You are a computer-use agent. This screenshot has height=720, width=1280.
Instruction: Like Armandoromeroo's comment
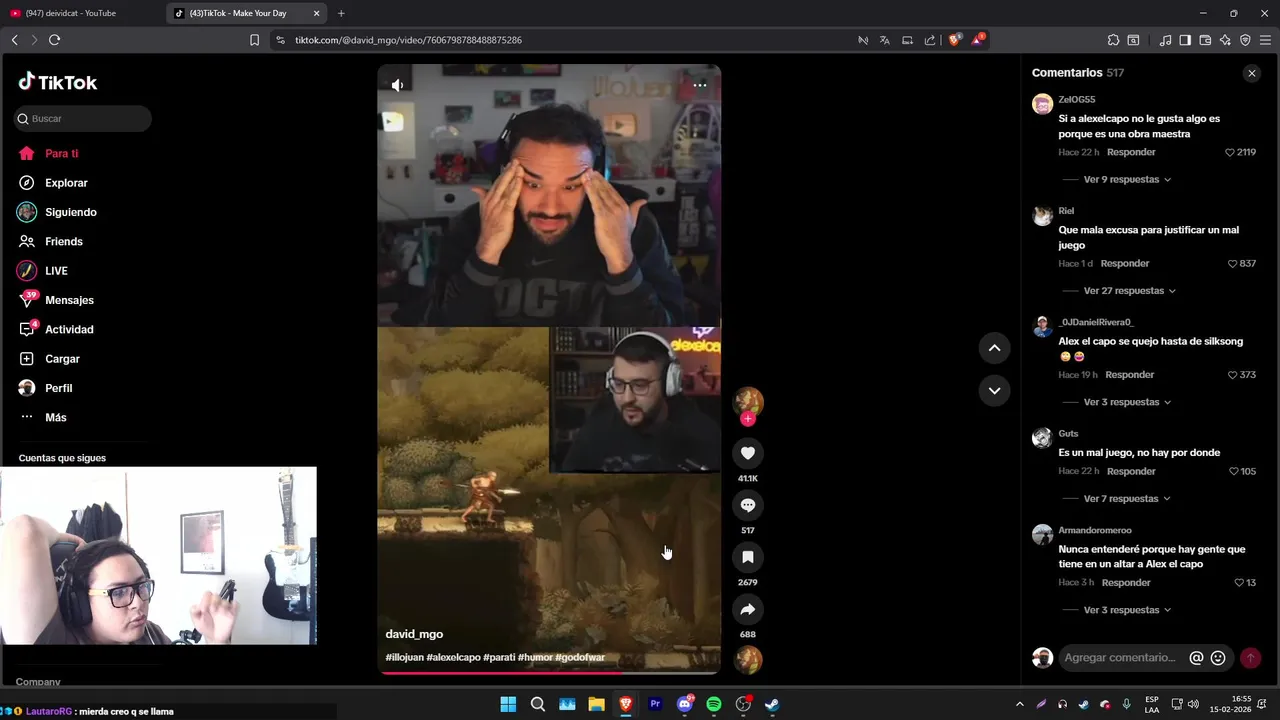coord(1239,583)
